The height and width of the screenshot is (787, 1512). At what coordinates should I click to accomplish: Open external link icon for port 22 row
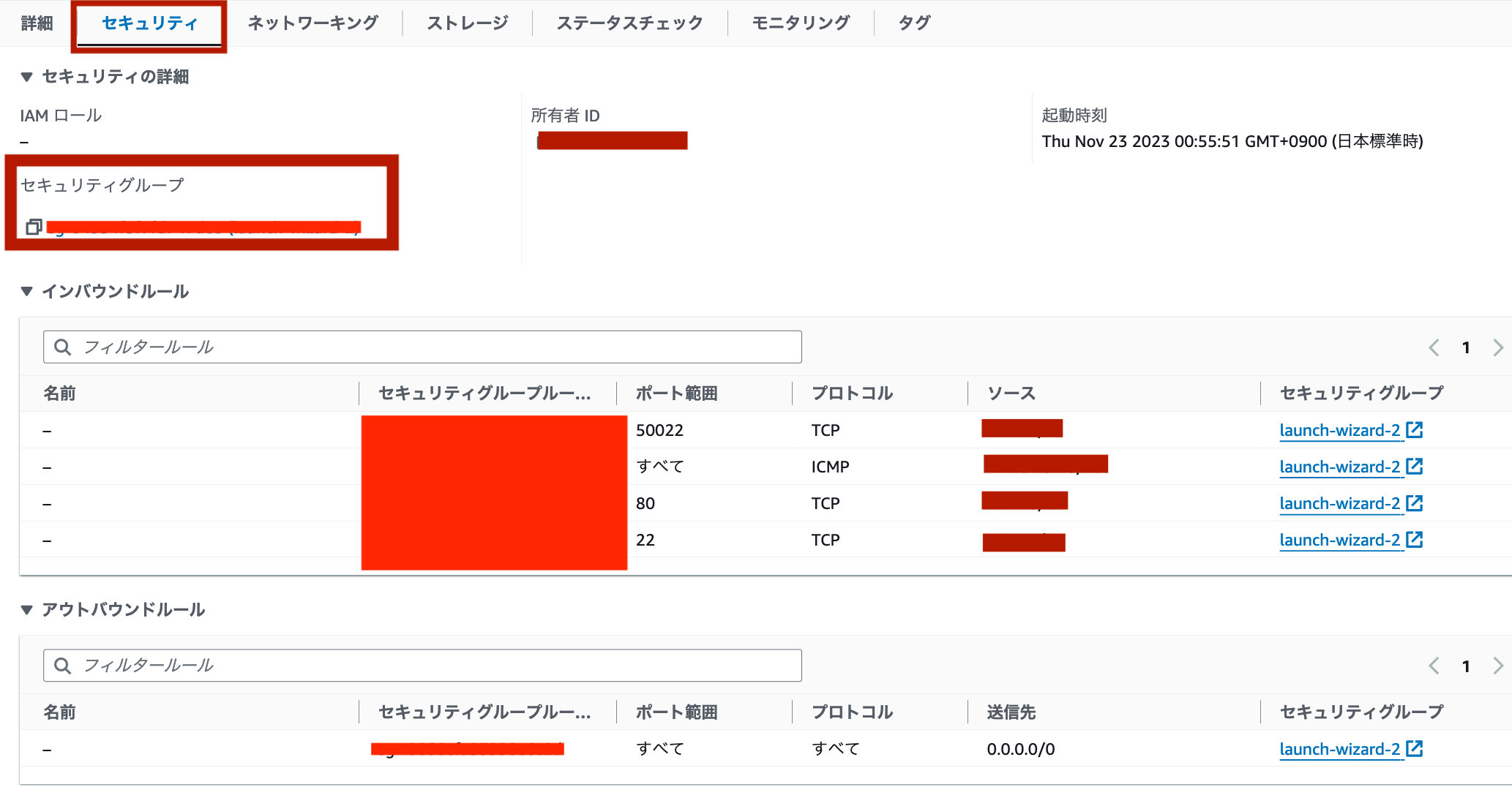(x=1415, y=539)
